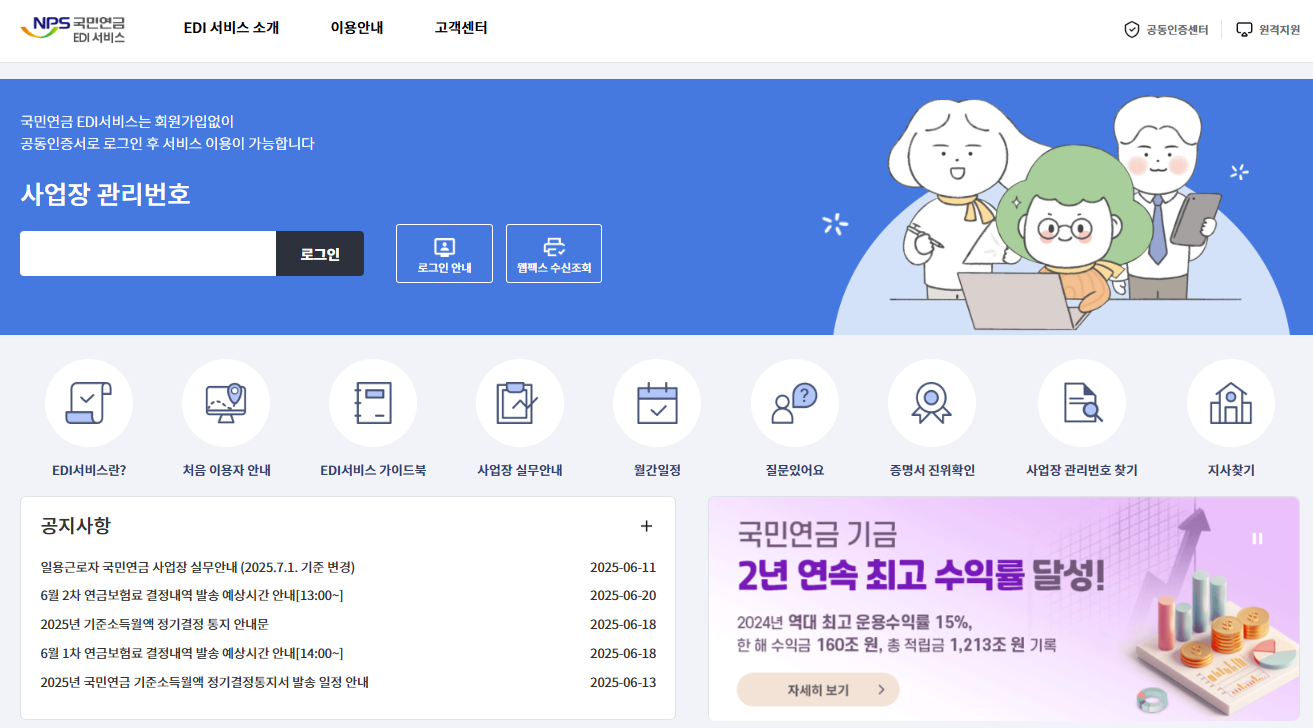Open the 월간일정 calendar icon

click(x=657, y=403)
